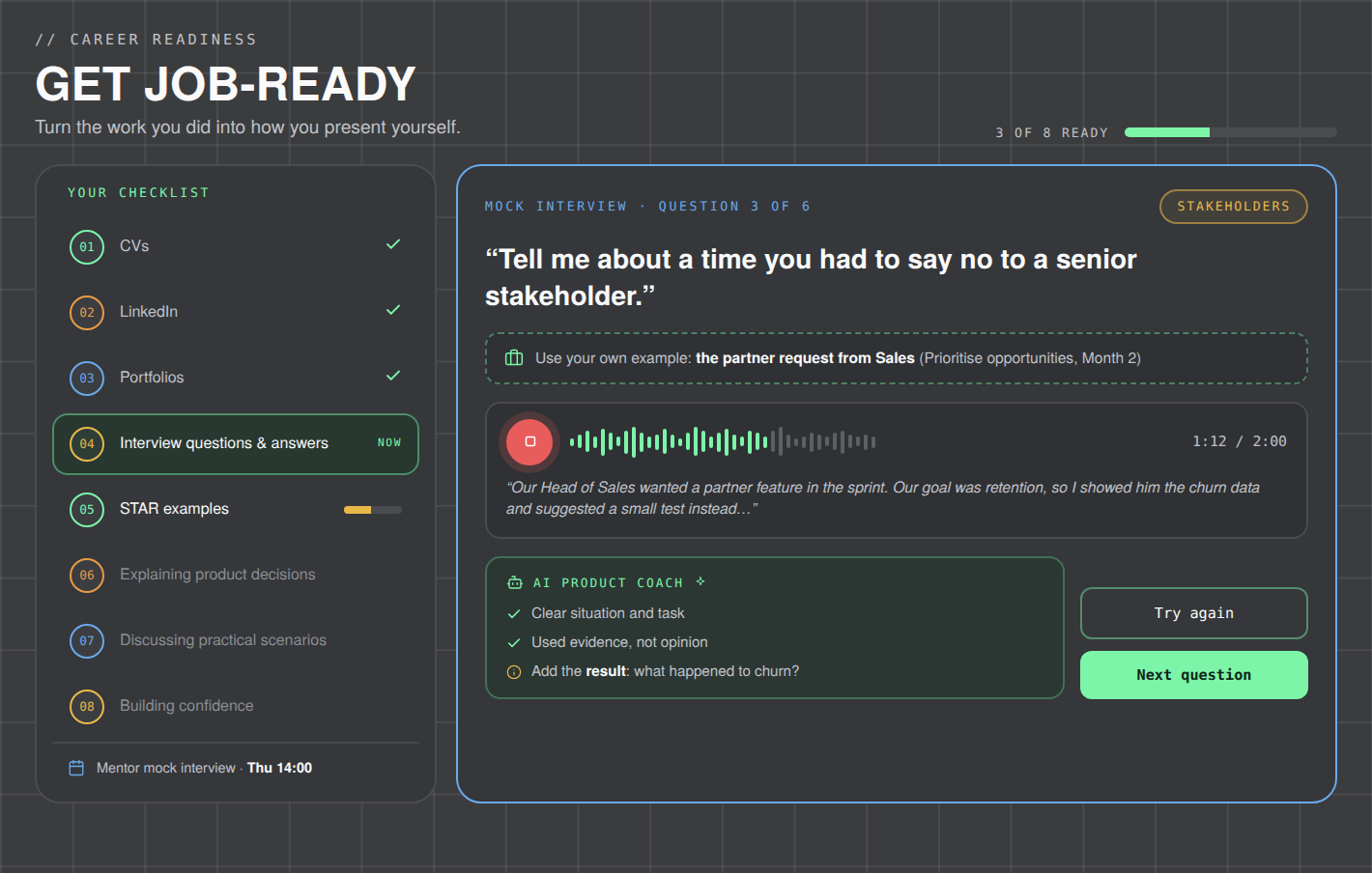Click the check icon beside Clear situation and task
Image resolution: width=1372 pixels, height=873 pixels.
pos(514,613)
